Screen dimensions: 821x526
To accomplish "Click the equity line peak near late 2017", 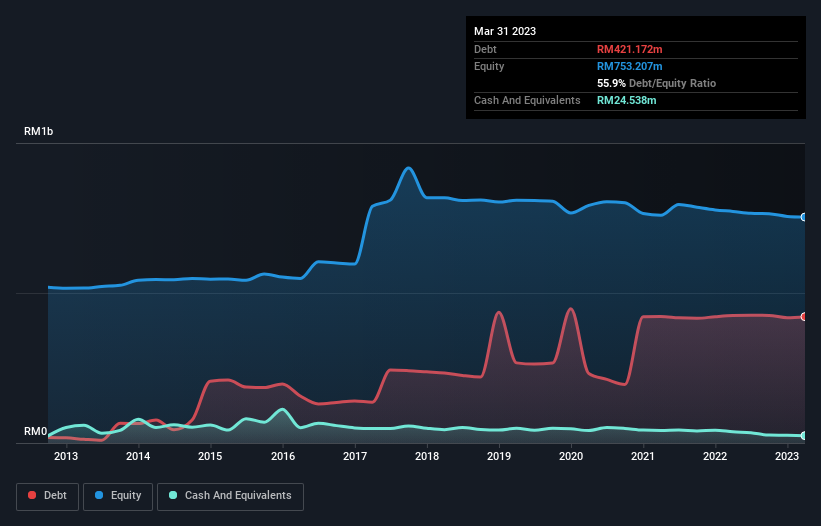I will (x=408, y=169).
